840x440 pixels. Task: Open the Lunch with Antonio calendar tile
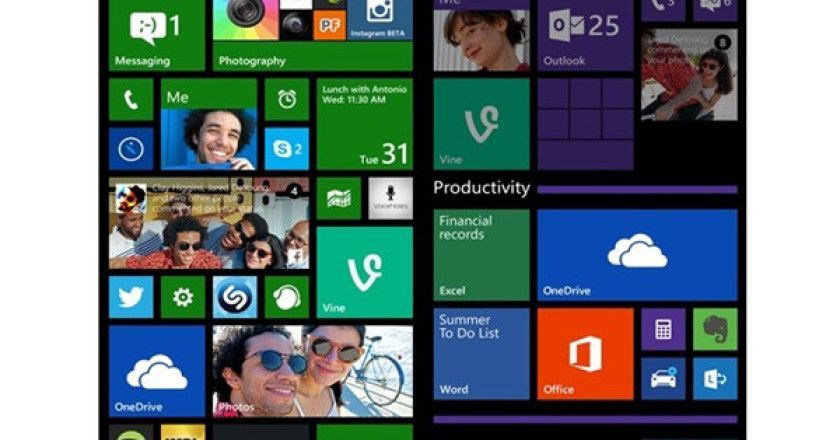(365, 124)
